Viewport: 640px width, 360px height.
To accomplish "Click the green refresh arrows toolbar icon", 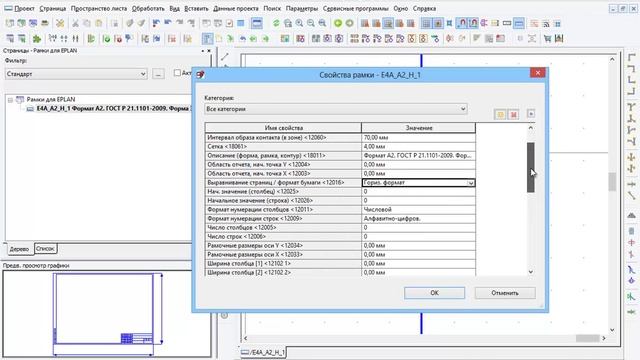I will point(276,24).
